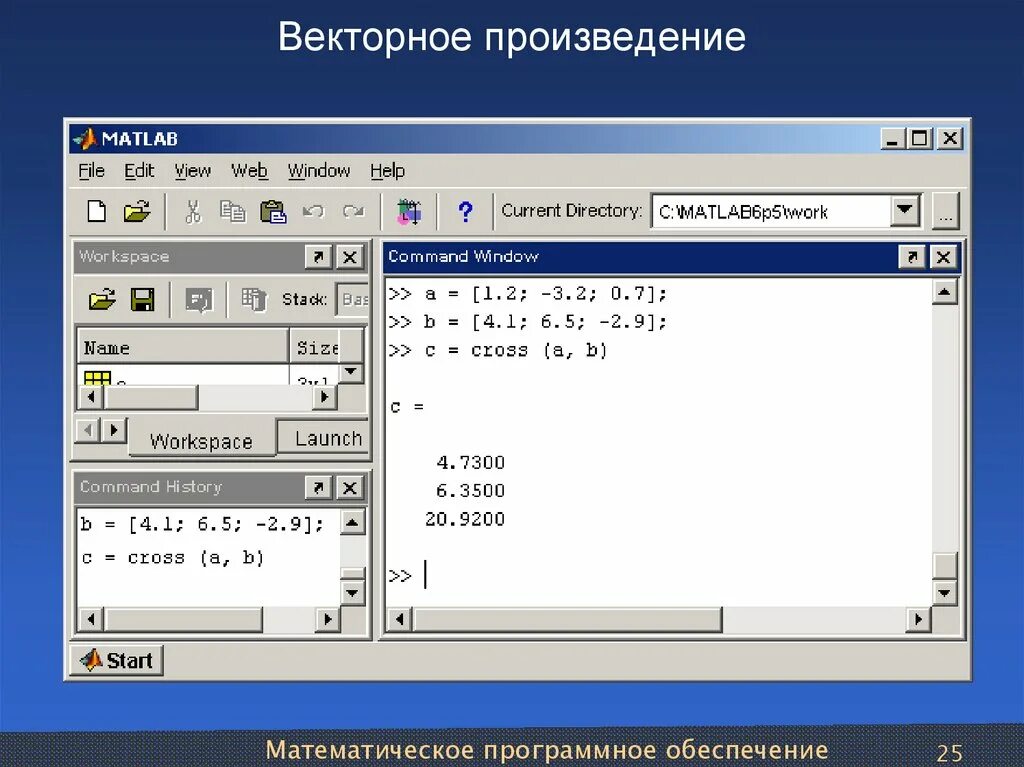Click the Workspace panel Load data folder icon

click(102, 300)
